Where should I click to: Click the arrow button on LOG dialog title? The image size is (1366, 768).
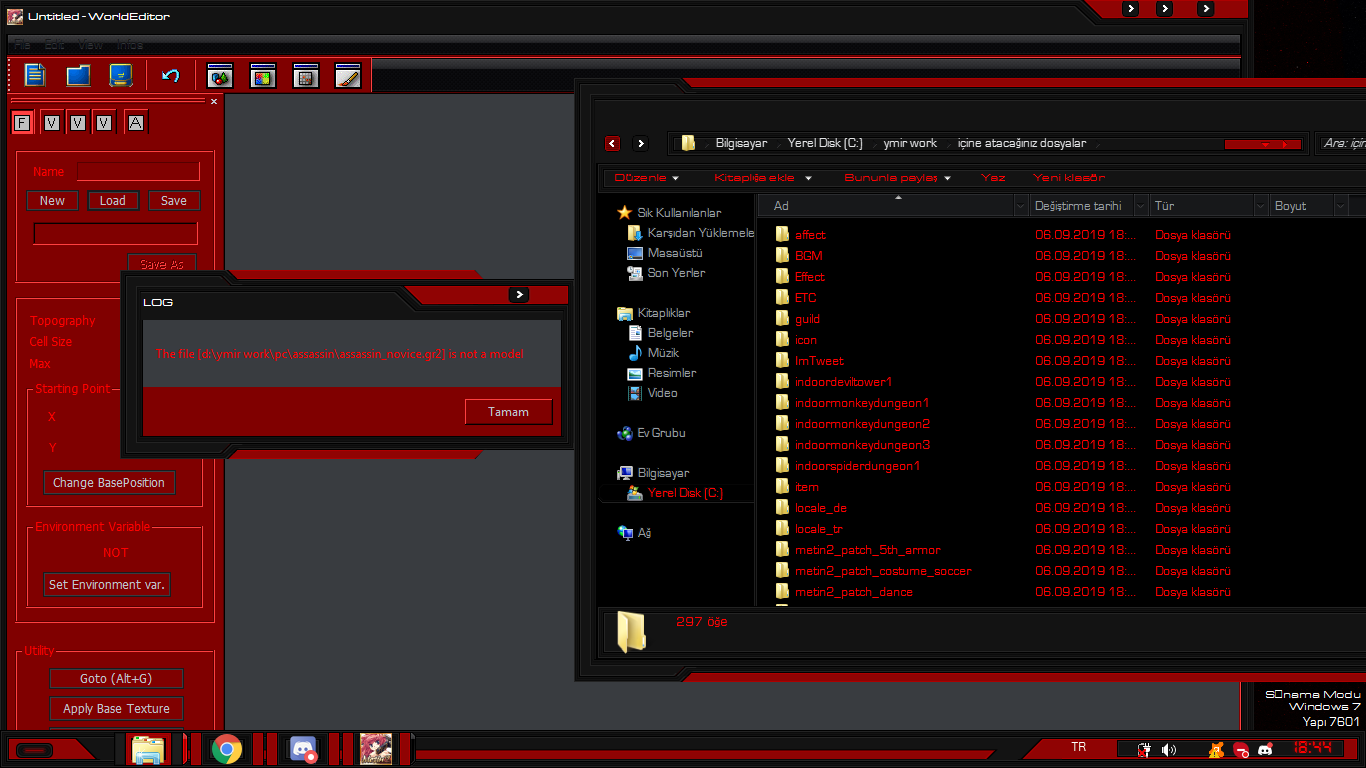tap(518, 295)
